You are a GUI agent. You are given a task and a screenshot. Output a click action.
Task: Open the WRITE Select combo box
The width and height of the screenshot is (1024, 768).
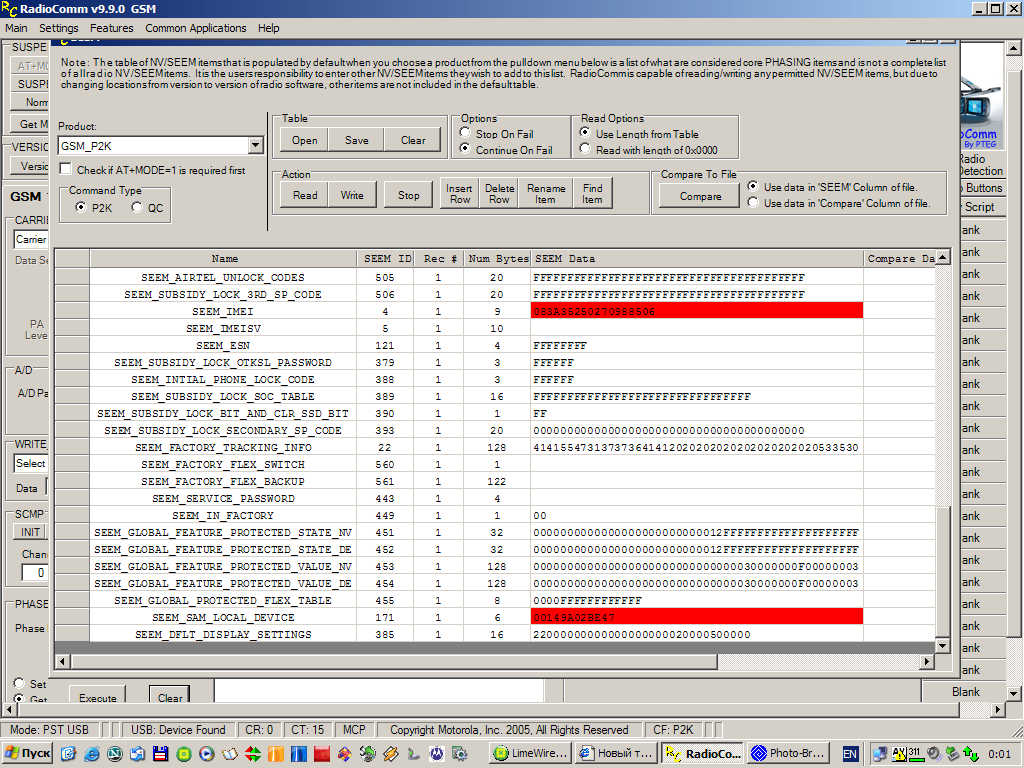pyautogui.click(x=31, y=463)
